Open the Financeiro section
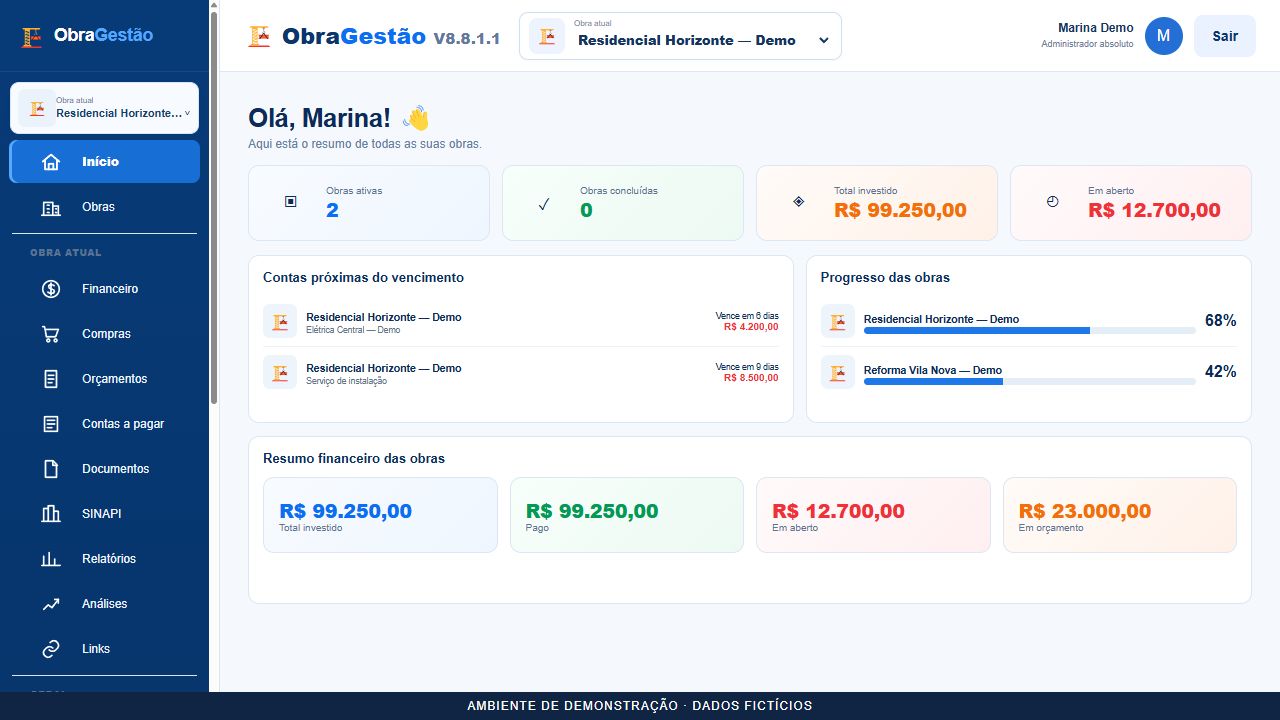 [x=105, y=289]
